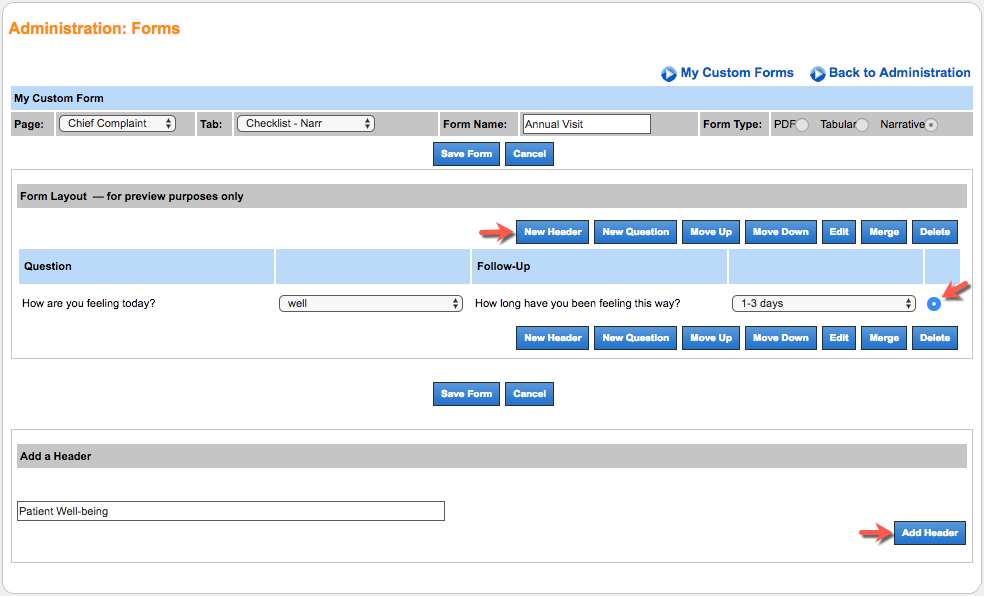
Task: Click the arrow icon beside My Custom Forms
Action: (668, 73)
